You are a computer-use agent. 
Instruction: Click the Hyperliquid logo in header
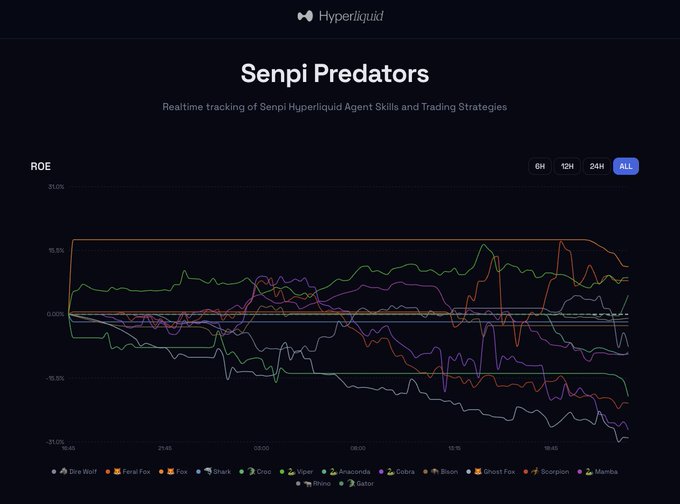point(340,16)
